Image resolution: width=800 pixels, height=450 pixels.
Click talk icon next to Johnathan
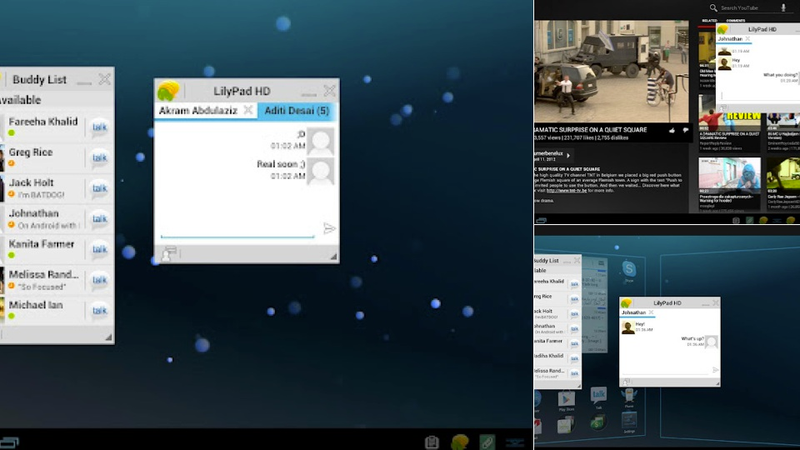tap(99, 219)
